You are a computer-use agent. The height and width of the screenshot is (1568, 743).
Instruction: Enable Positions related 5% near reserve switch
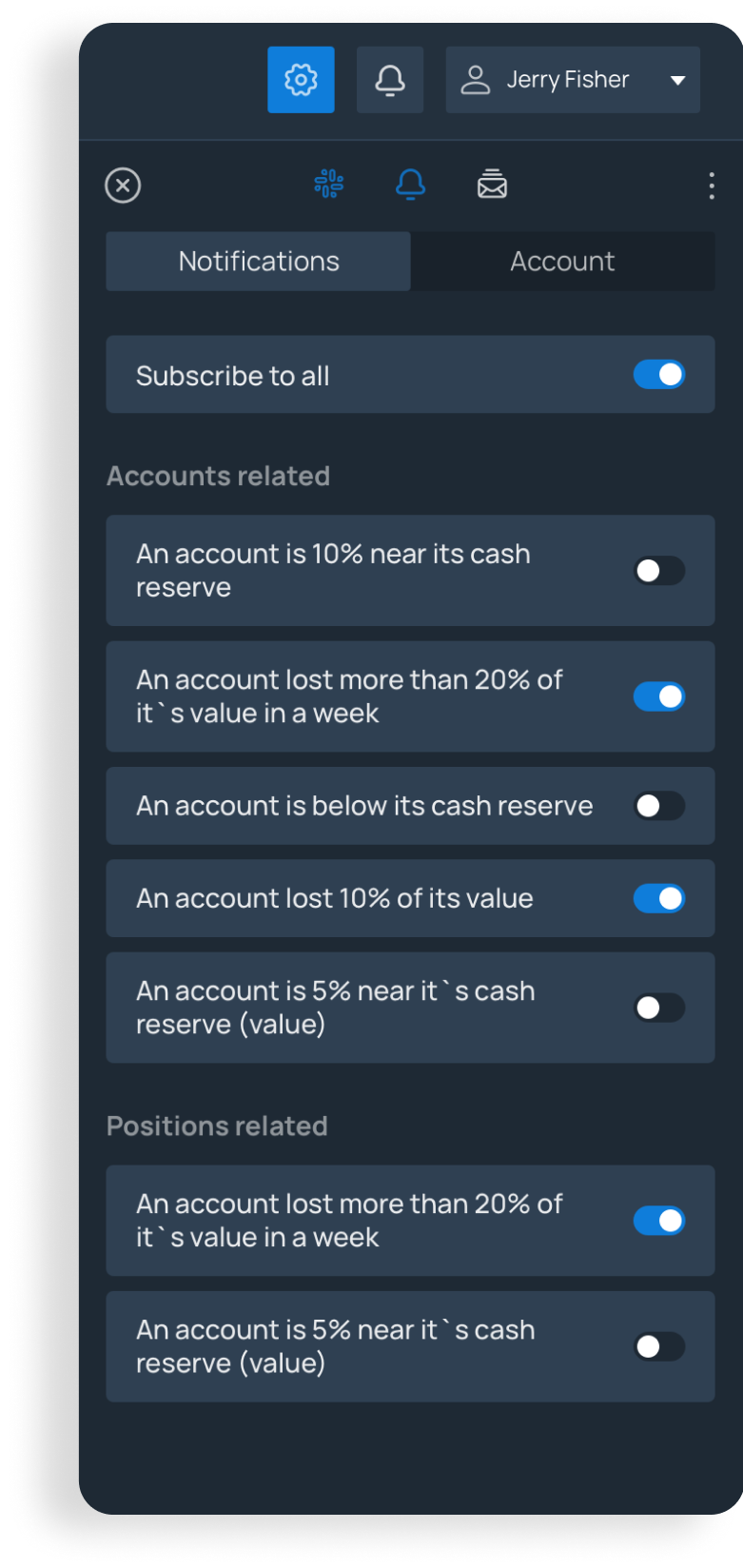659,1346
